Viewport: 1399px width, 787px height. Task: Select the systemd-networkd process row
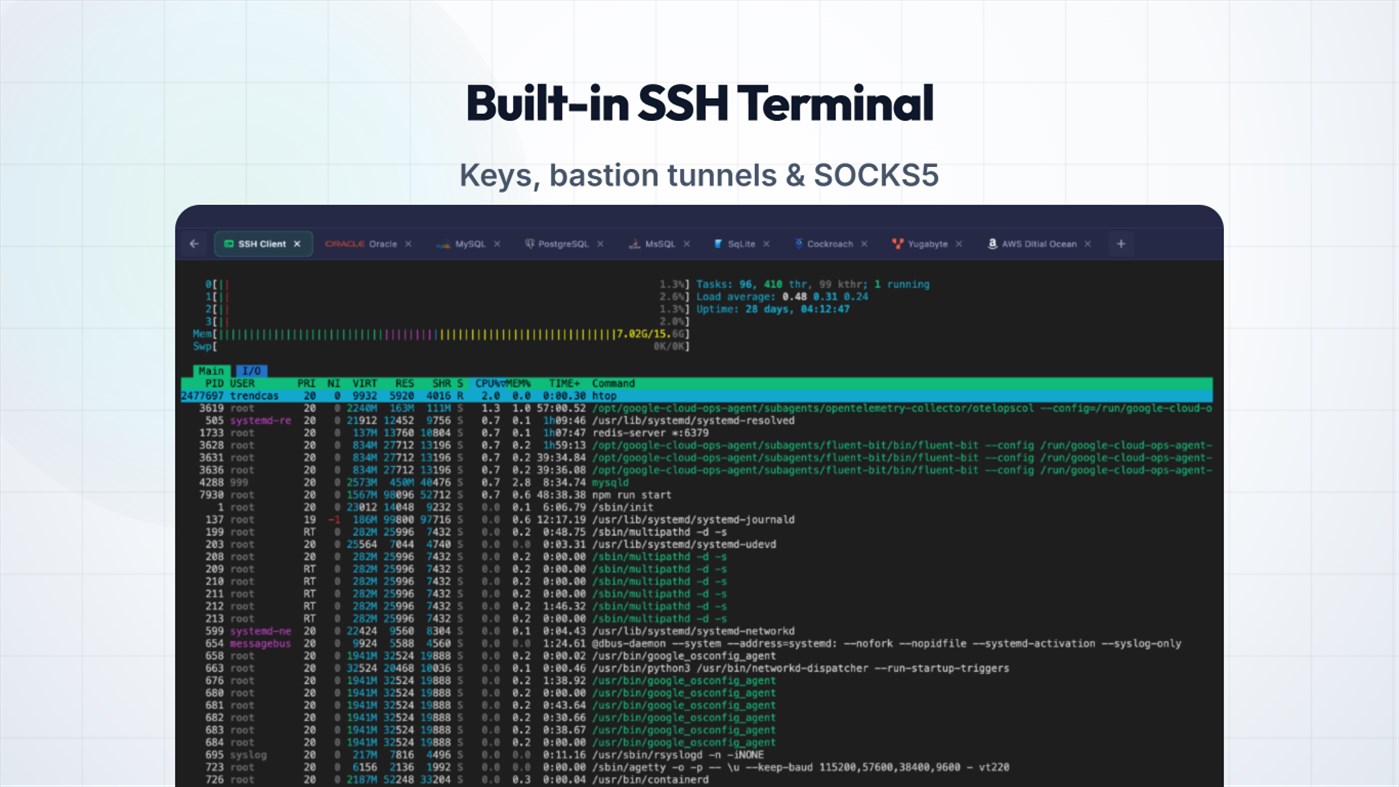(696, 631)
